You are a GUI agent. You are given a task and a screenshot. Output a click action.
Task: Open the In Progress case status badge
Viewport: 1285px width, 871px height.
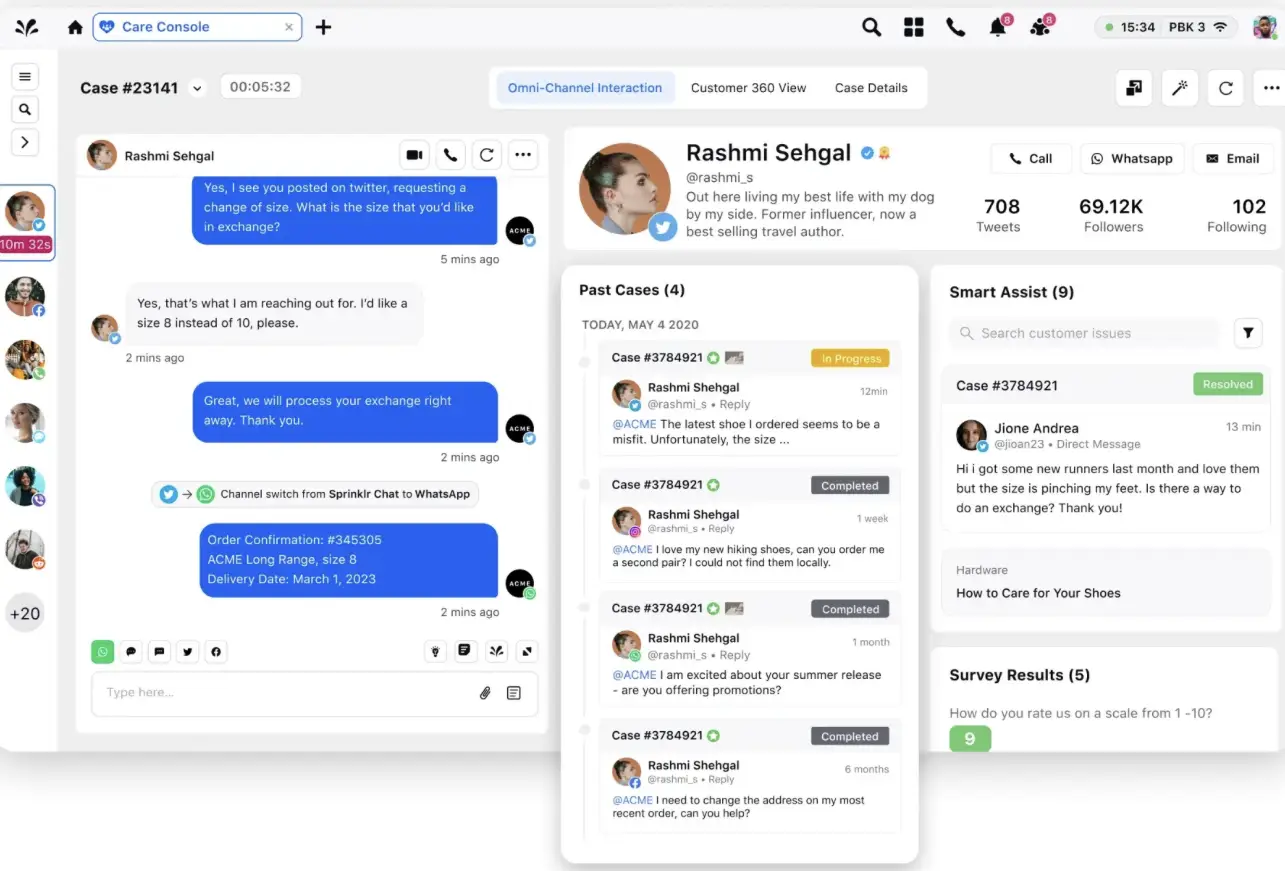point(850,358)
